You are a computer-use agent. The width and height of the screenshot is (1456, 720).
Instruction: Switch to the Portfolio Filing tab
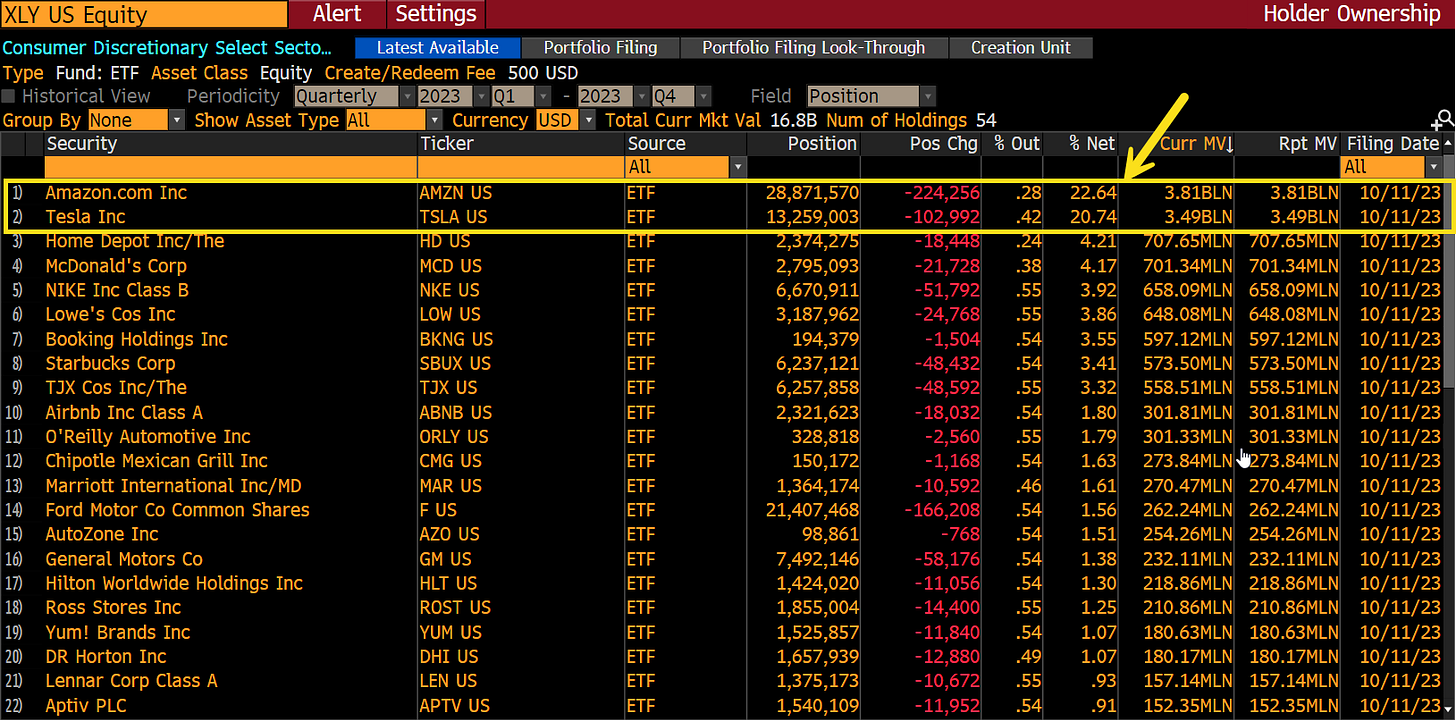pos(600,47)
